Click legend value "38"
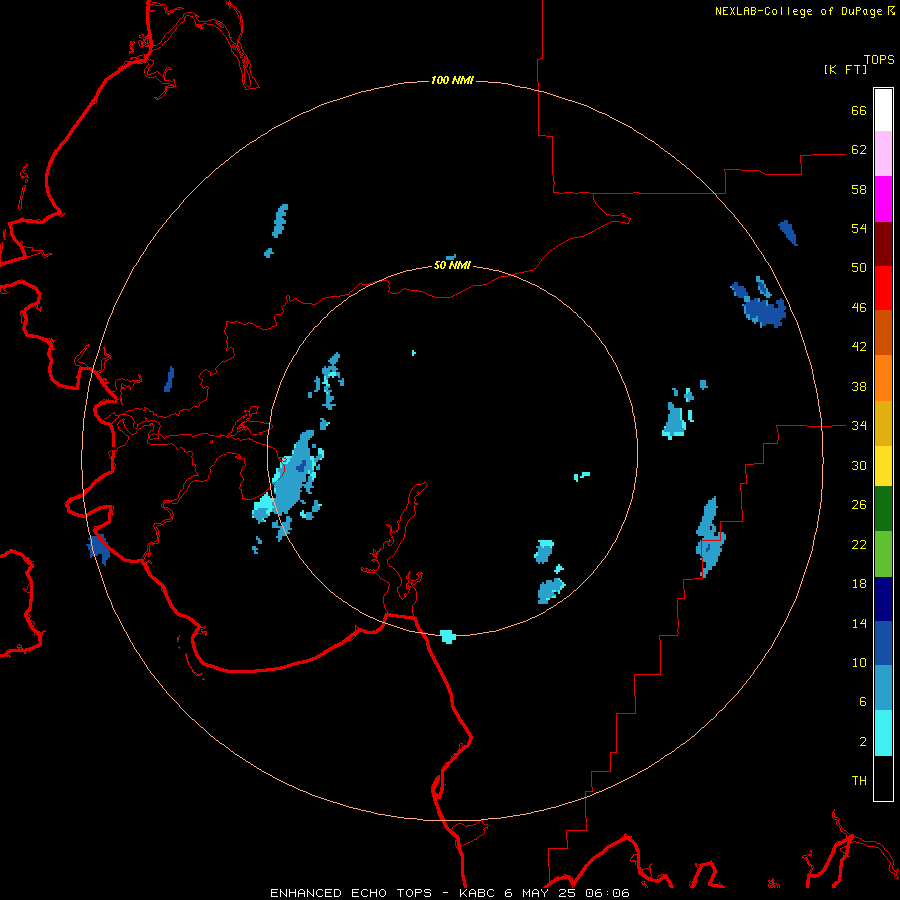900x900 pixels. click(859, 386)
